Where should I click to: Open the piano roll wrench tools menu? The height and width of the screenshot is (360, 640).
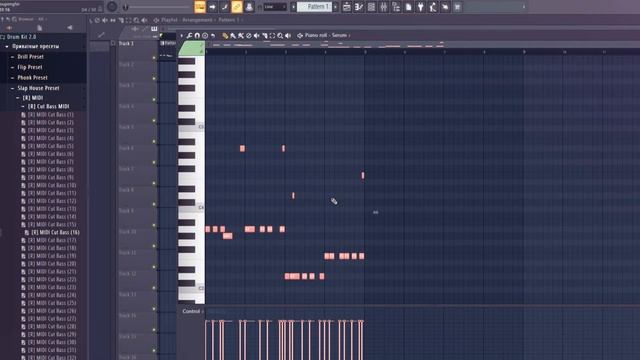click(189, 36)
